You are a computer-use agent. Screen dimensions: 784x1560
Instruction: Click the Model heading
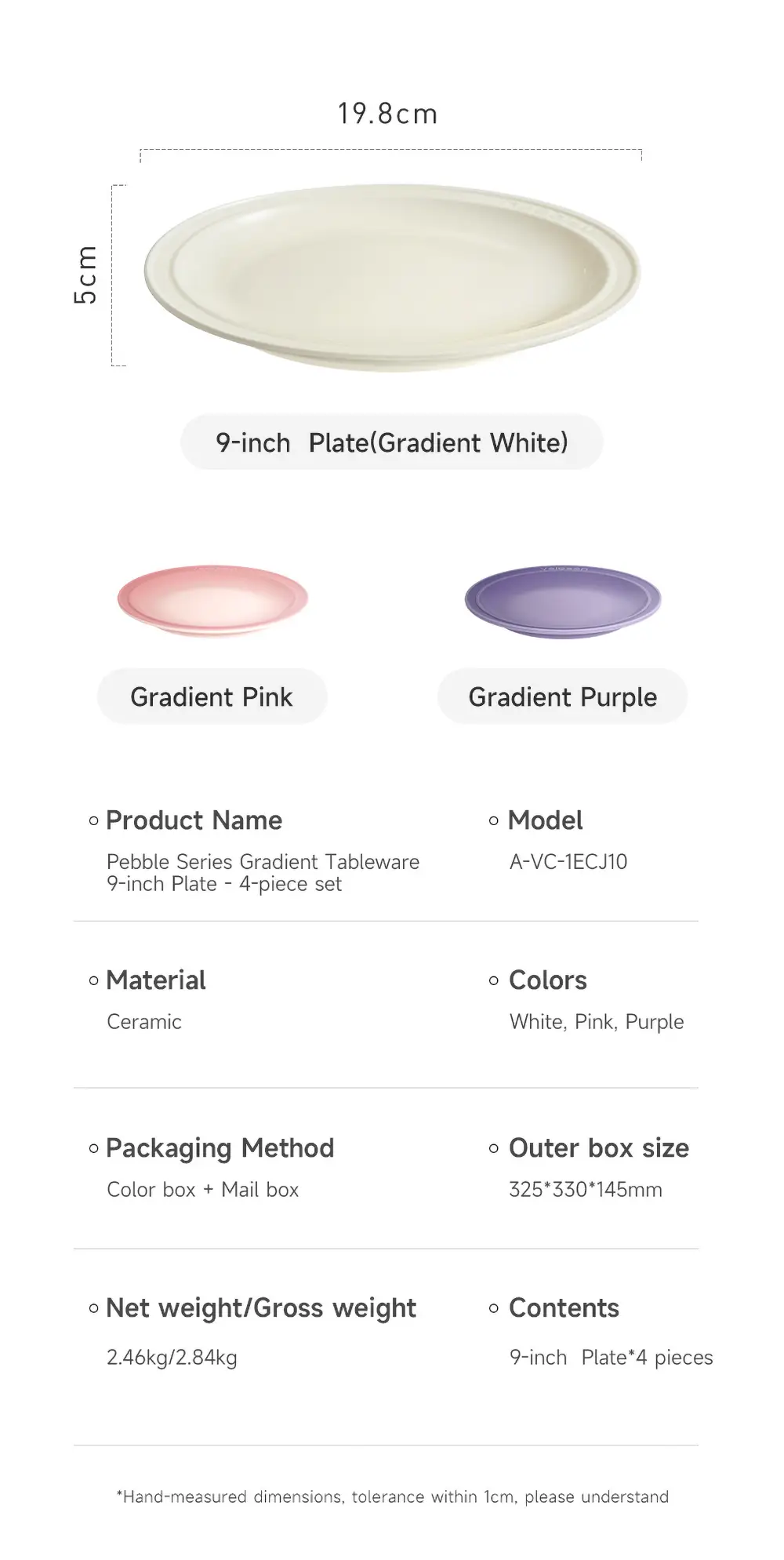(545, 820)
